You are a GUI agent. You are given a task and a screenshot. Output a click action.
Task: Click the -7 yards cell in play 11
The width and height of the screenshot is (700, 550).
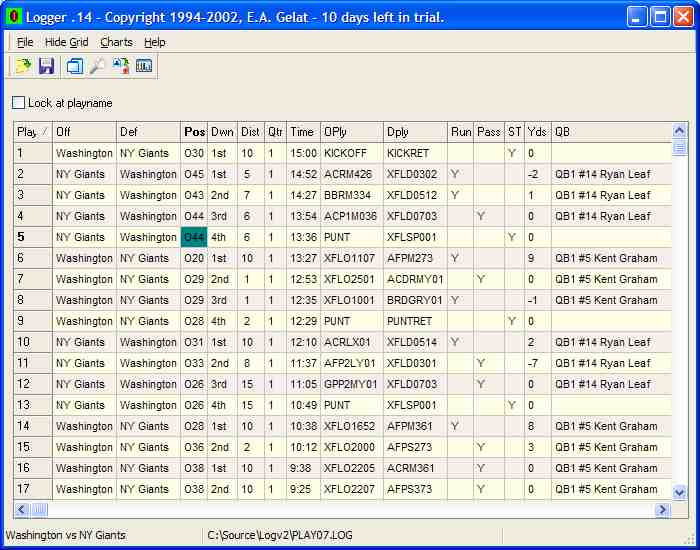[538, 363]
